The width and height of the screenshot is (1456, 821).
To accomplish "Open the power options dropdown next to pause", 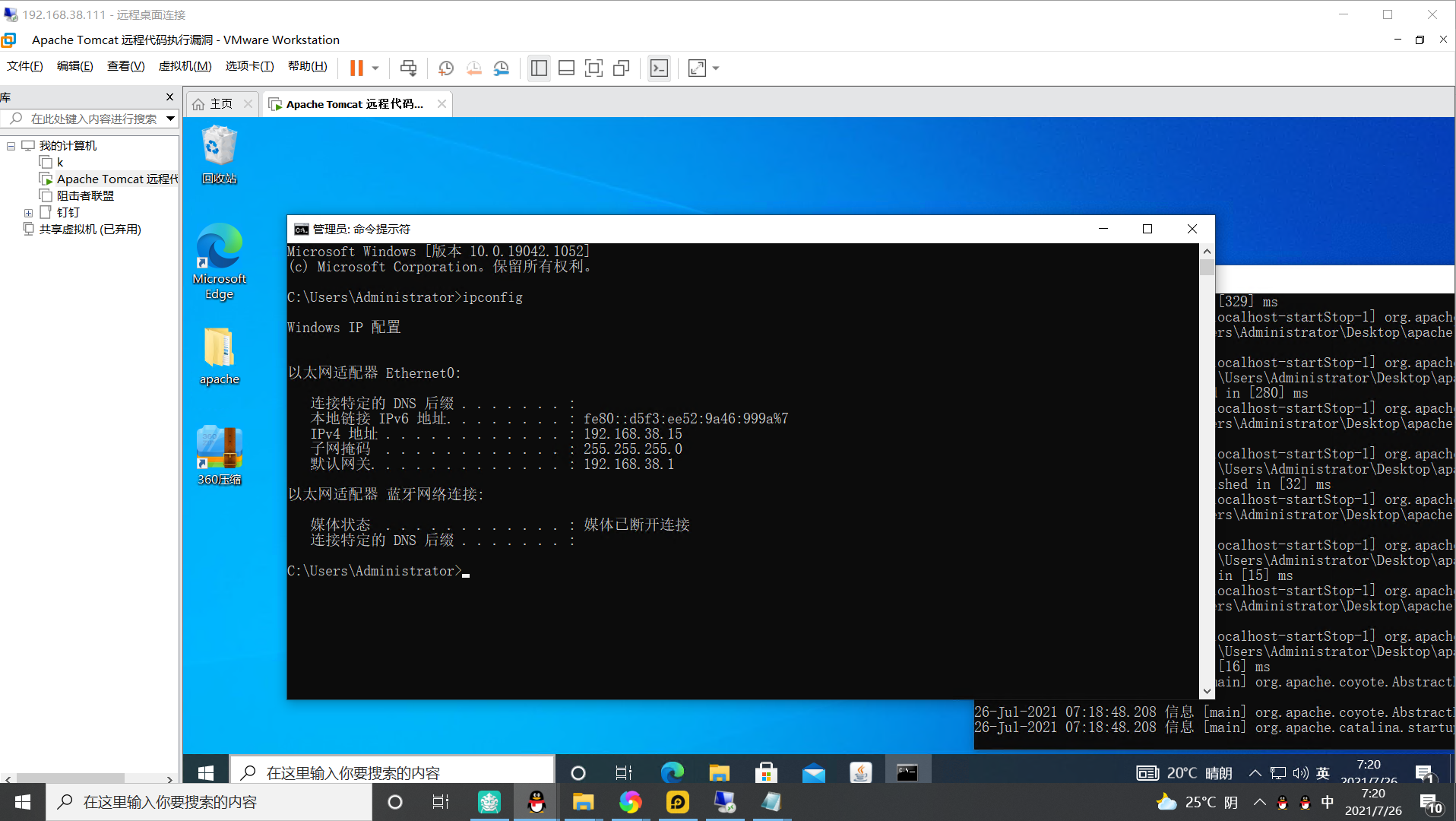I will click(375, 68).
